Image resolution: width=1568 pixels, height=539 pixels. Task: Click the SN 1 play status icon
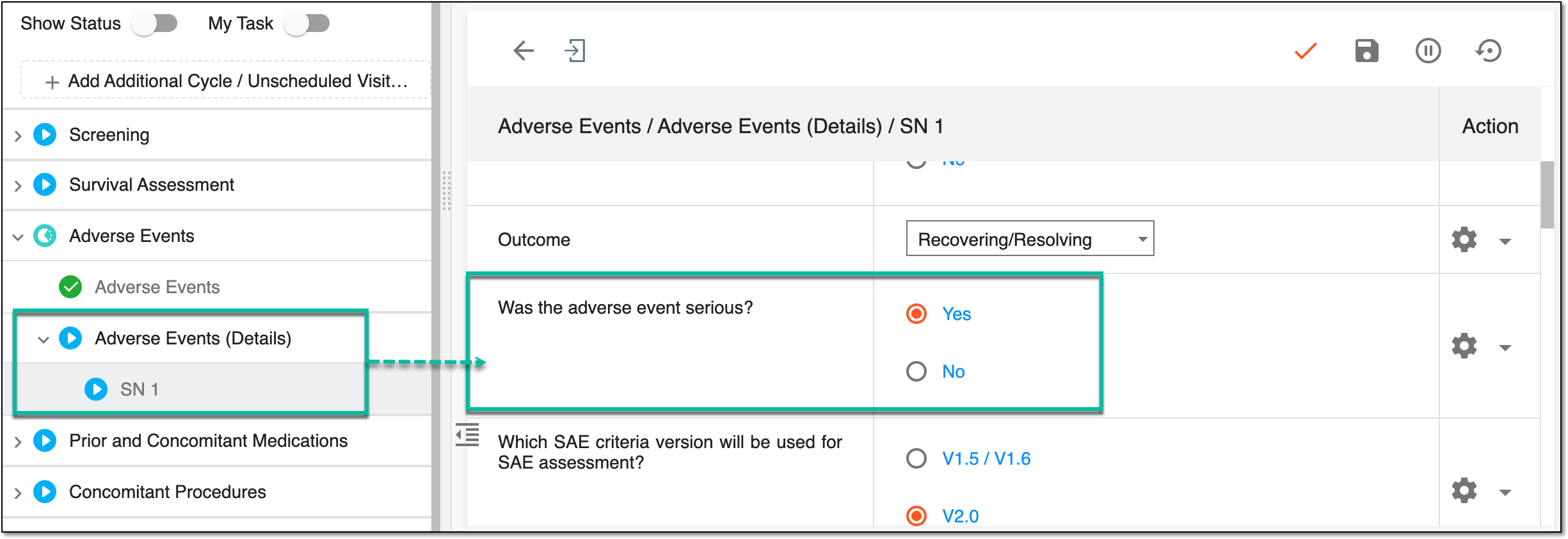96,389
